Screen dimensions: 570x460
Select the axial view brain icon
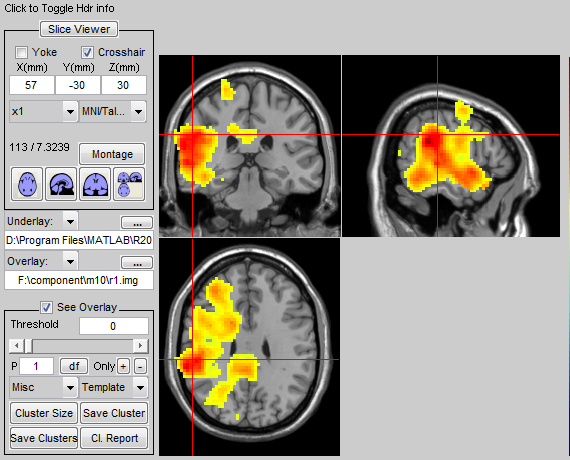[27, 184]
